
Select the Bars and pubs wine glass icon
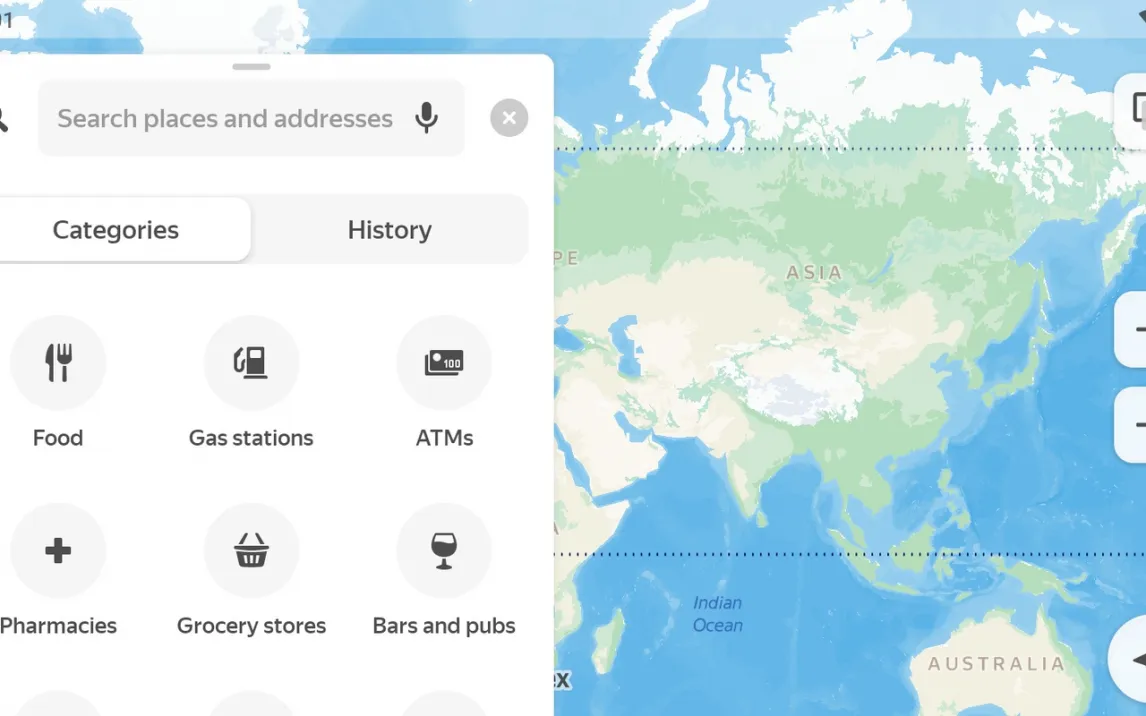pos(444,550)
